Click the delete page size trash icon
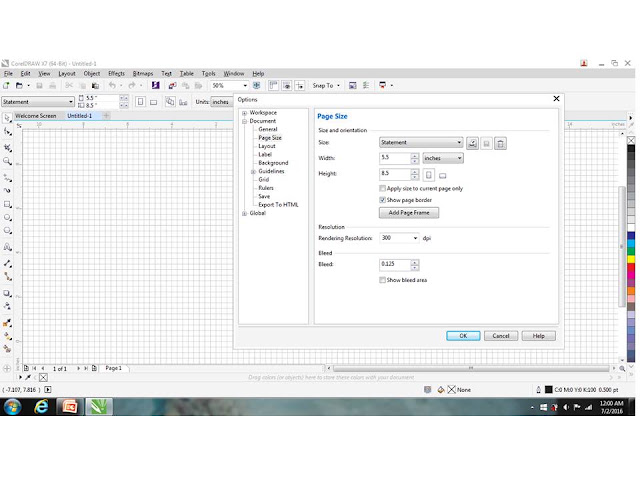 pyautogui.click(x=500, y=143)
